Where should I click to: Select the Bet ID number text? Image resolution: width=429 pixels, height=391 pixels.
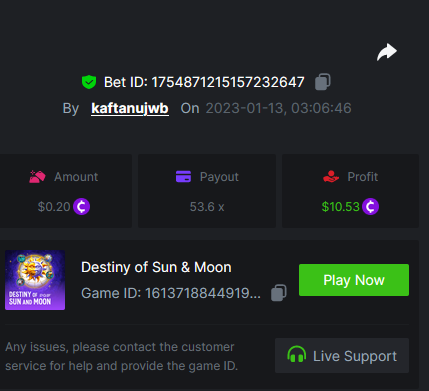[x=228, y=82]
